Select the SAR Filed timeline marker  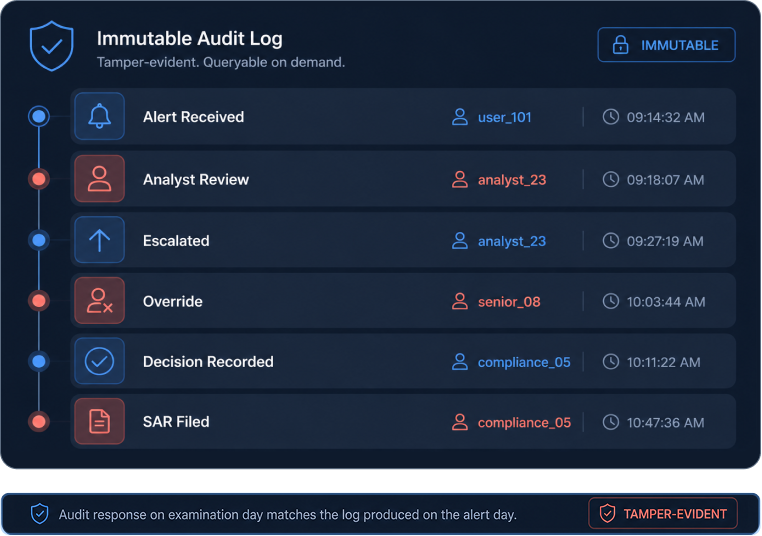click(x=39, y=421)
